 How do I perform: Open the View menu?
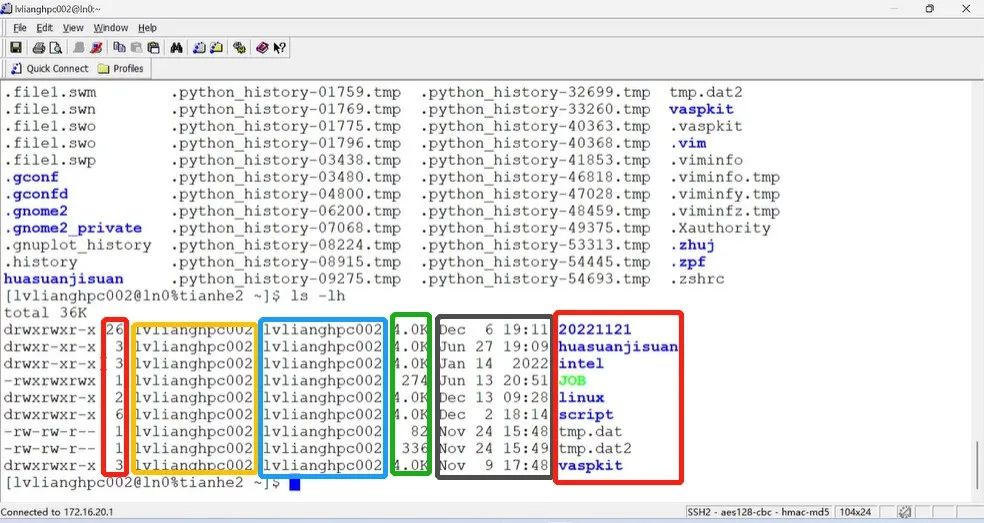[x=73, y=28]
